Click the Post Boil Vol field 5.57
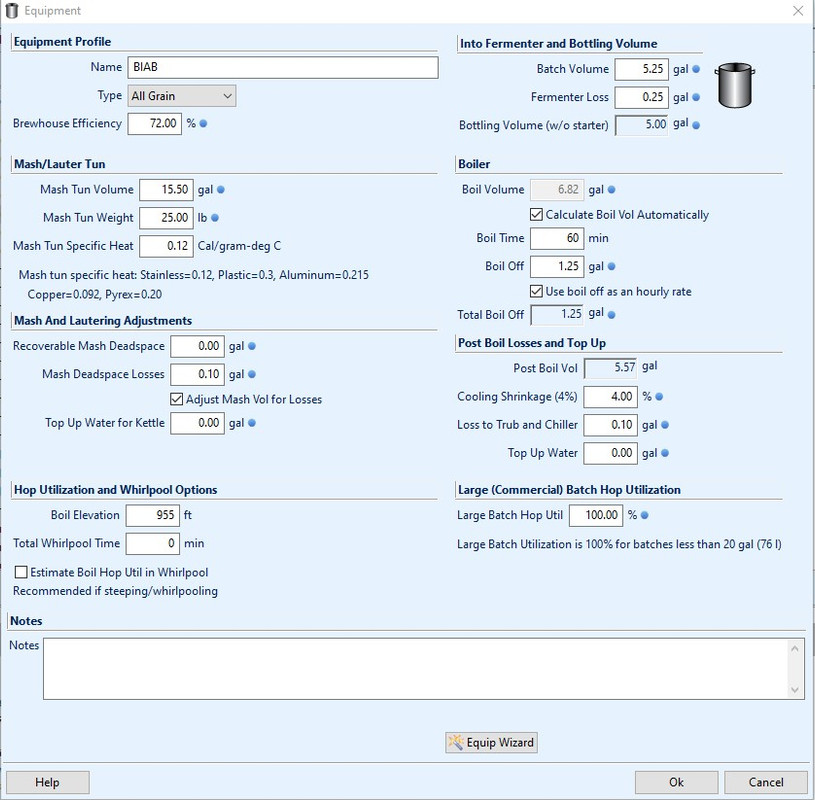 click(611, 368)
